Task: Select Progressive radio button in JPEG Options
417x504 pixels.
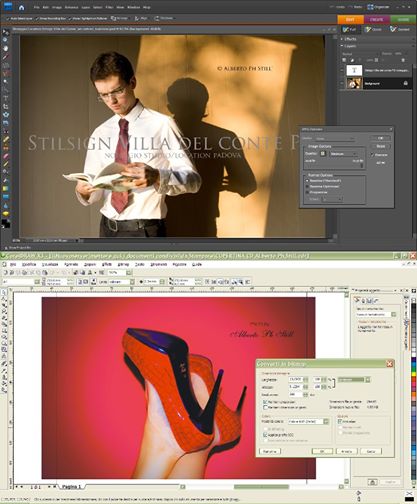Action: (307, 192)
